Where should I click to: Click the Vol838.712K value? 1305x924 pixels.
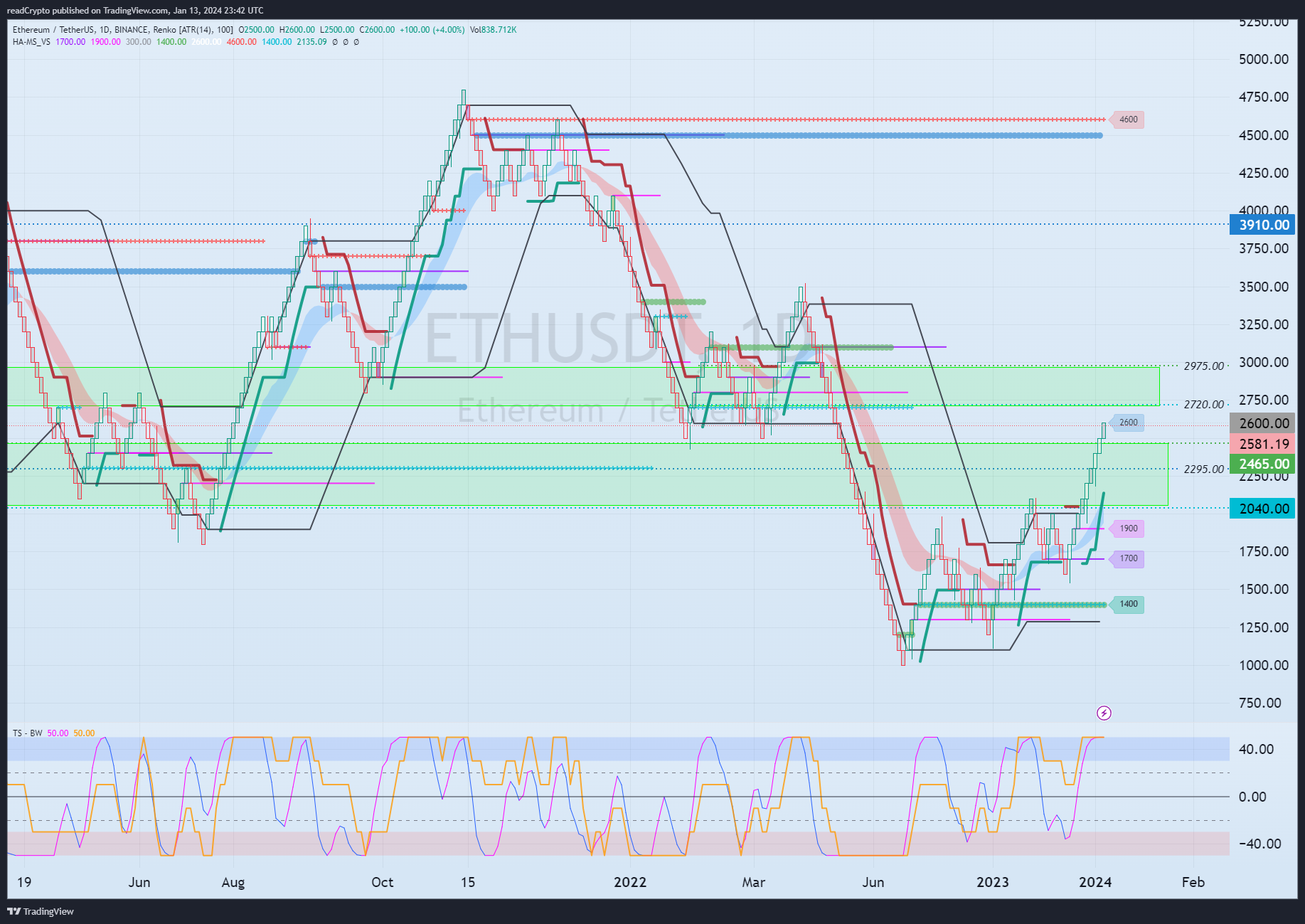493,30
